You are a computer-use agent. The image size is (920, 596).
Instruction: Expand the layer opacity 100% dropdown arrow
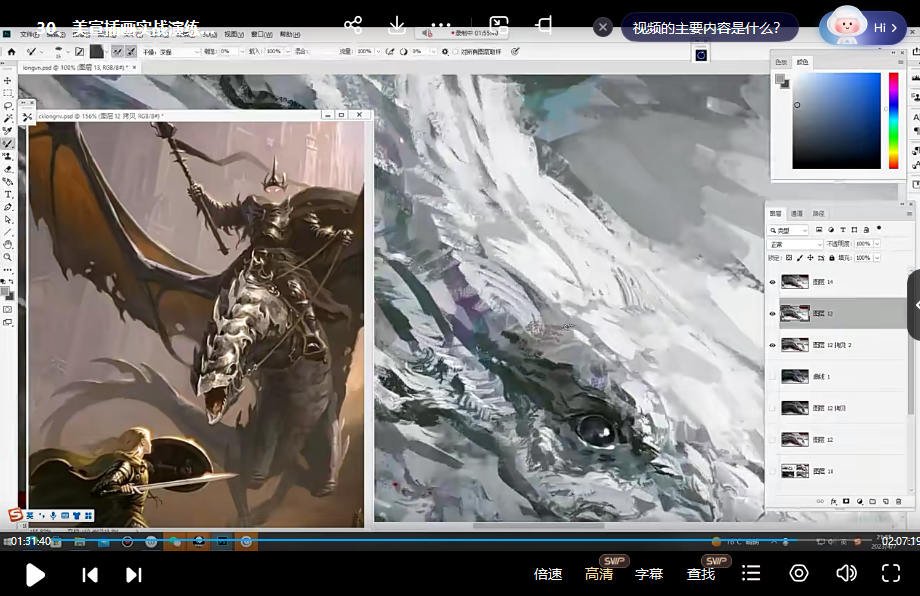876,244
